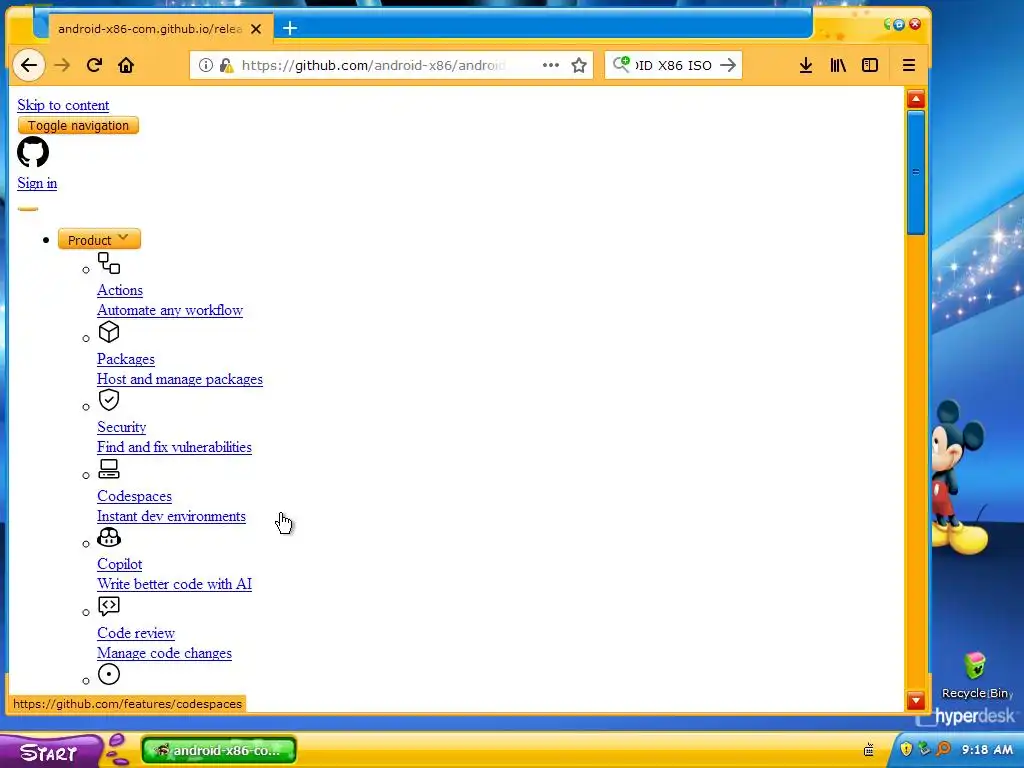Click the search box with X86 ISO
The height and width of the screenshot is (768, 1024).
coord(673,65)
